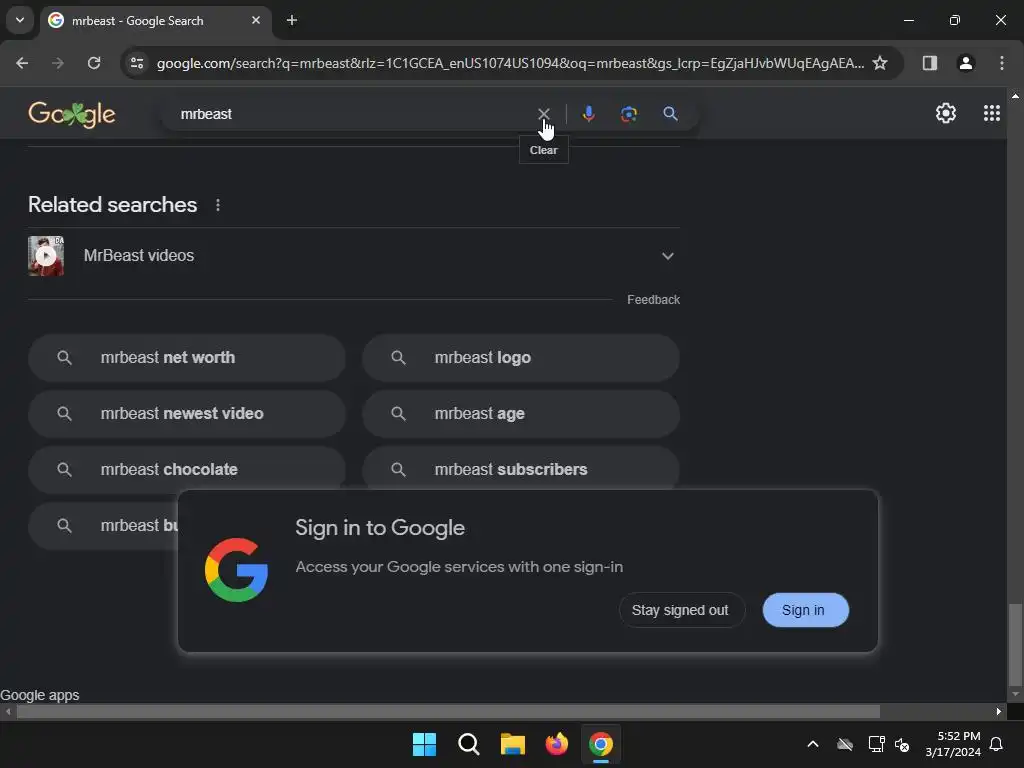Open Windows taskbar search
1024x768 pixels.
[x=469, y=744]
